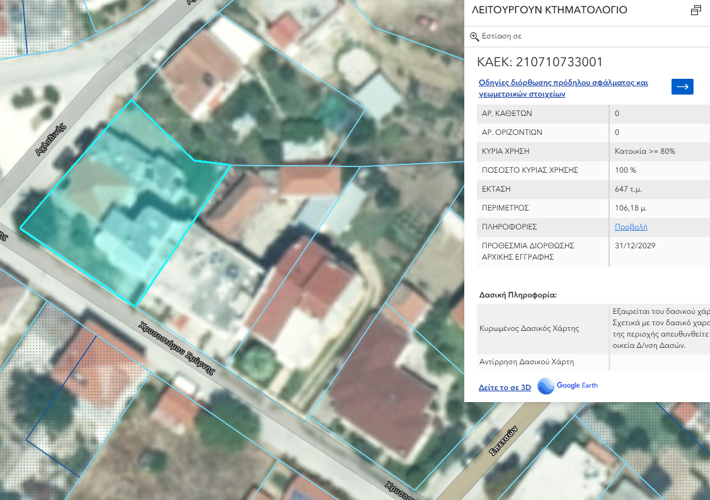The height and width of the screenshot is (500, 710).
Task: Click the Σπετσών street label
Action: point(504,441)
